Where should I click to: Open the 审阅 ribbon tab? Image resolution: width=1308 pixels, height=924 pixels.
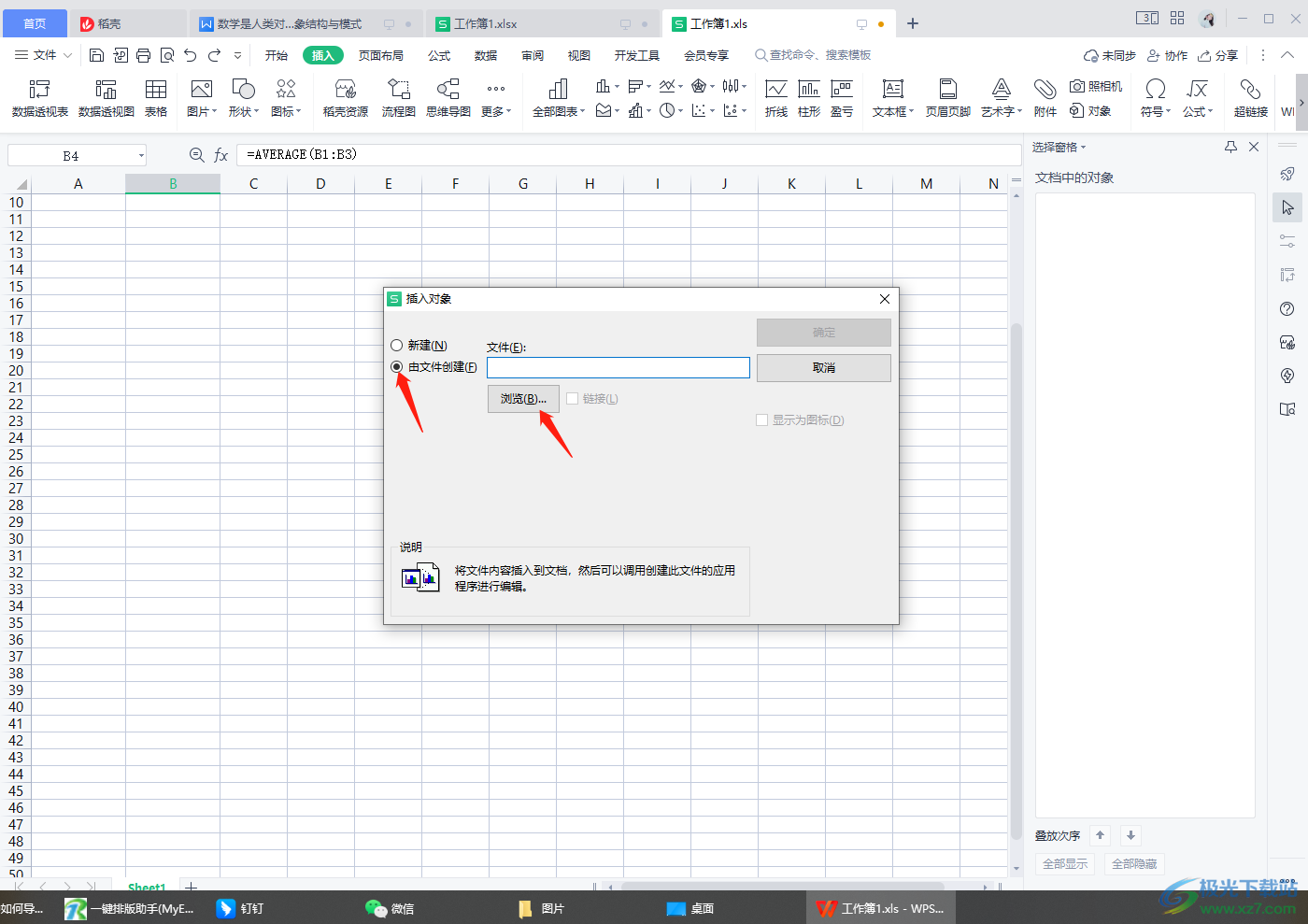[x=533, y=55]
